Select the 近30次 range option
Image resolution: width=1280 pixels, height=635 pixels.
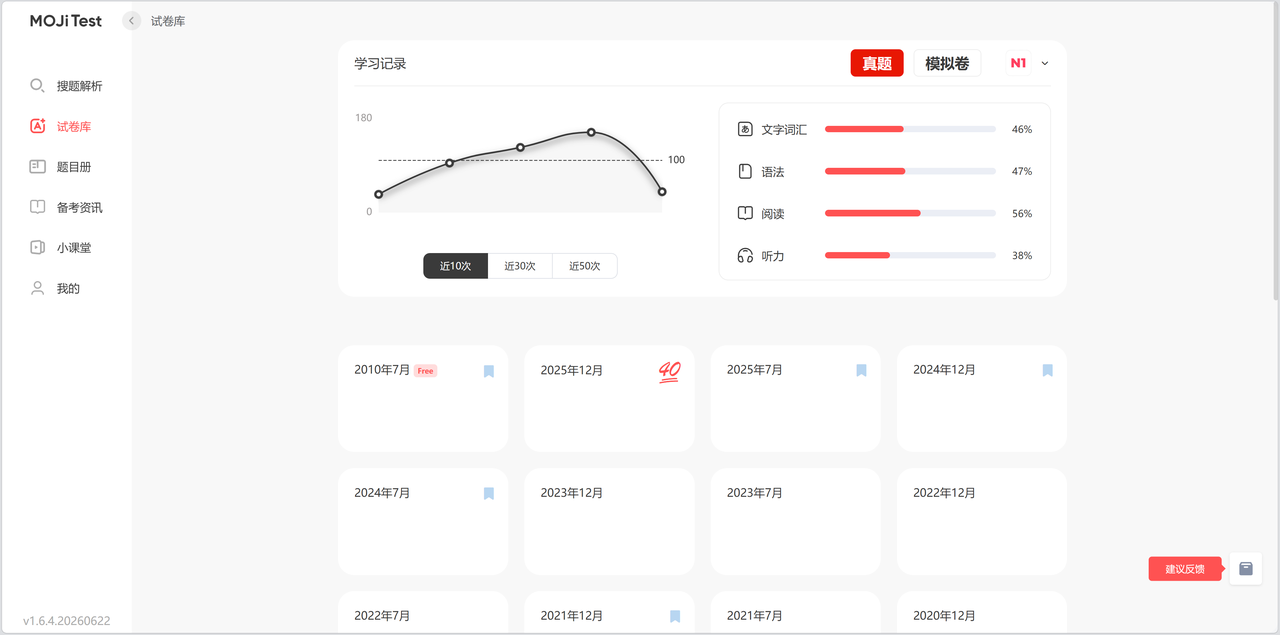(520, 266)
